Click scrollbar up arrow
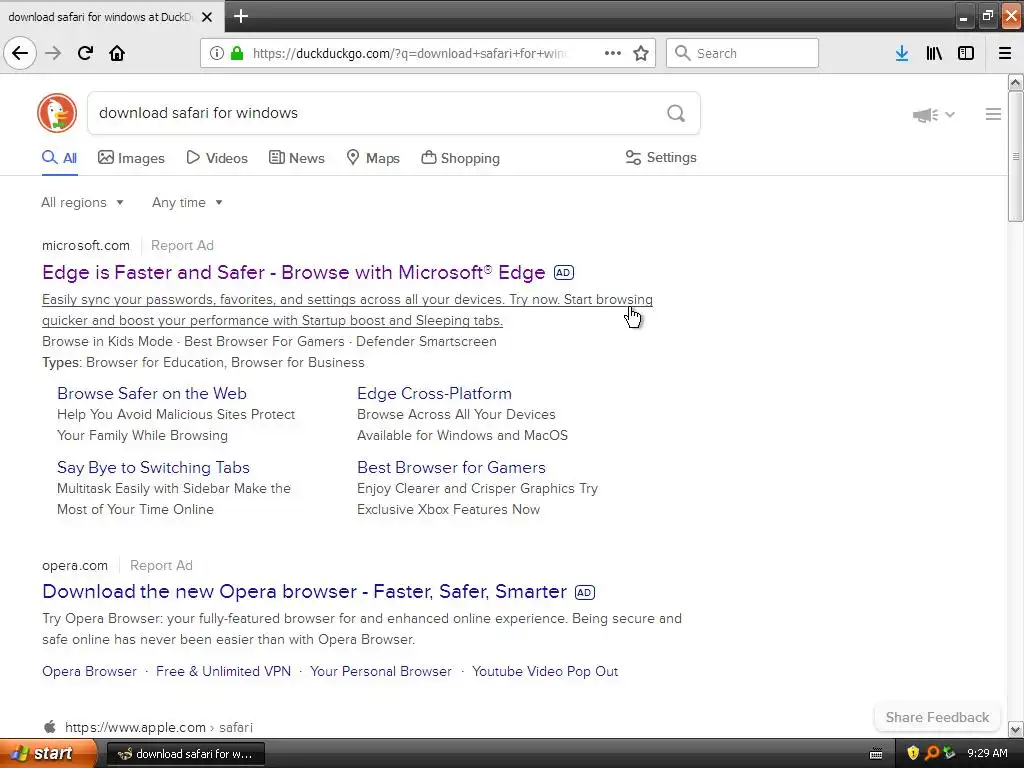 (x=1016, y=82)
